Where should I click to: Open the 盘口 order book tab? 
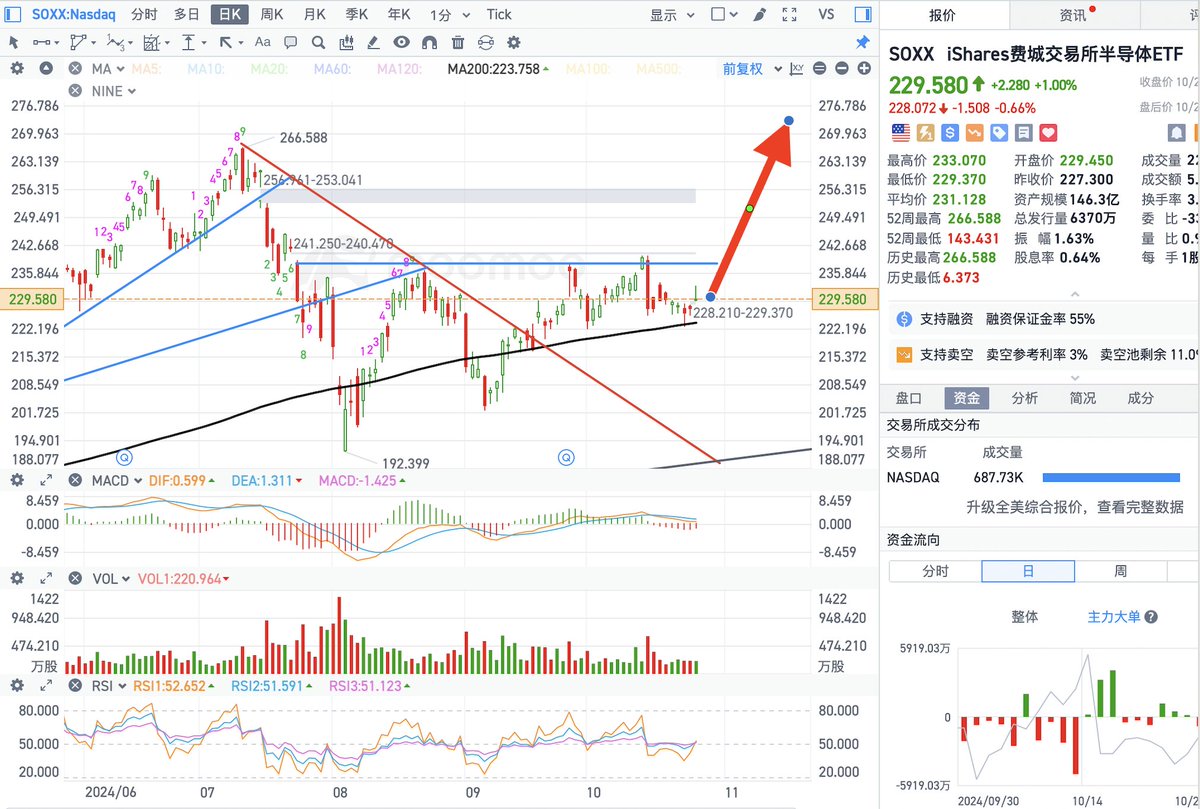coord(908,397)
